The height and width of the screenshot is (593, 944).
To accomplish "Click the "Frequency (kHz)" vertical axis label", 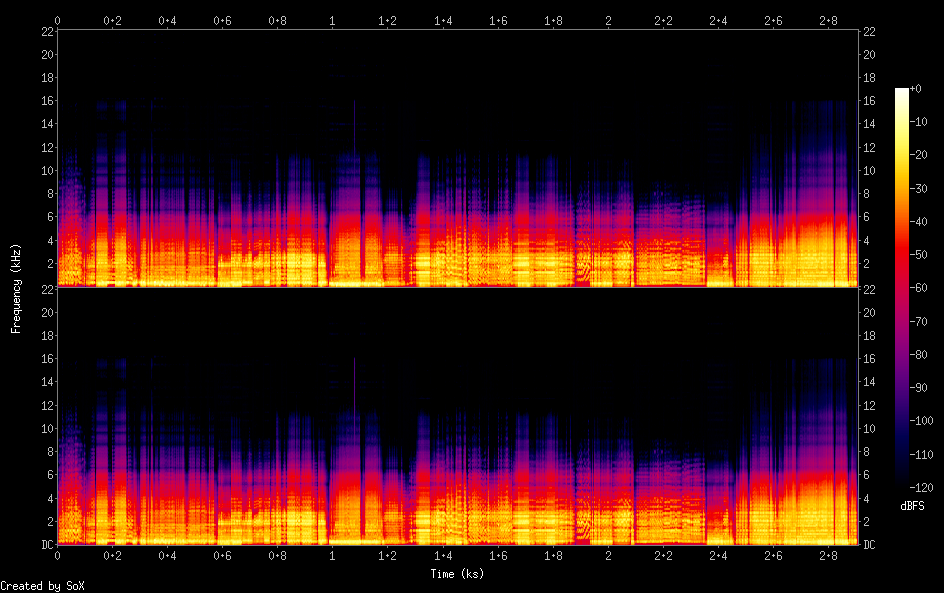I will tap(16, 288).
